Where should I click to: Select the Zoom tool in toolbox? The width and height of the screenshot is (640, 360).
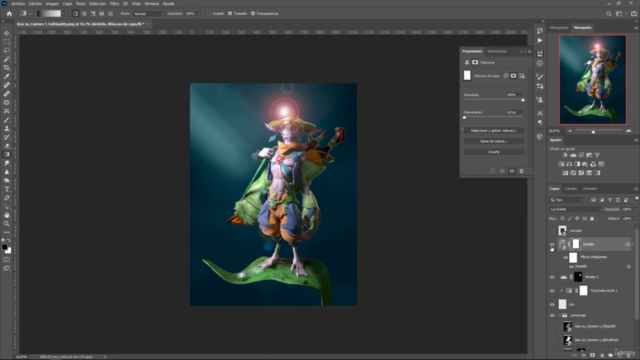[7, 224]
